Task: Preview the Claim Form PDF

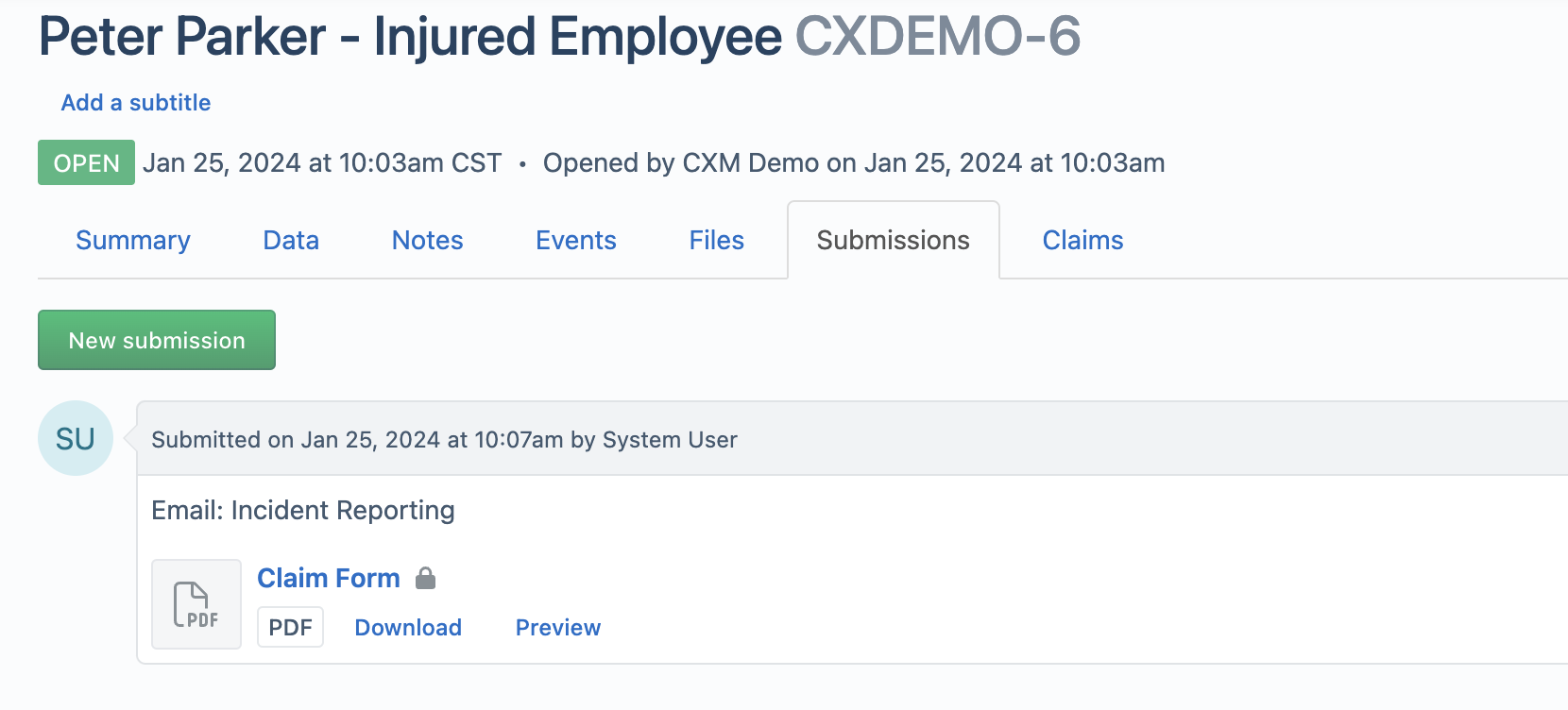Action: (558, 627)
